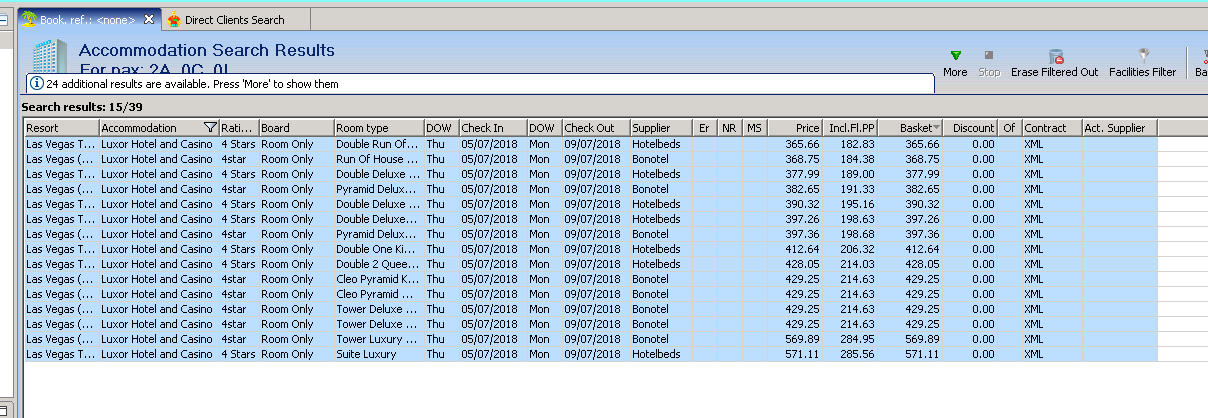
Task: Click the minimize icon at left panel edge
Action: [x=4, y=18]
